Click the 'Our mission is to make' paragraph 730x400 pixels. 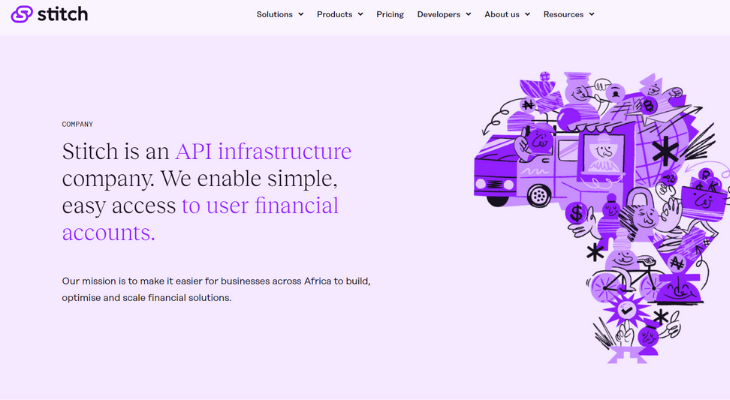(x=216, y=289)
